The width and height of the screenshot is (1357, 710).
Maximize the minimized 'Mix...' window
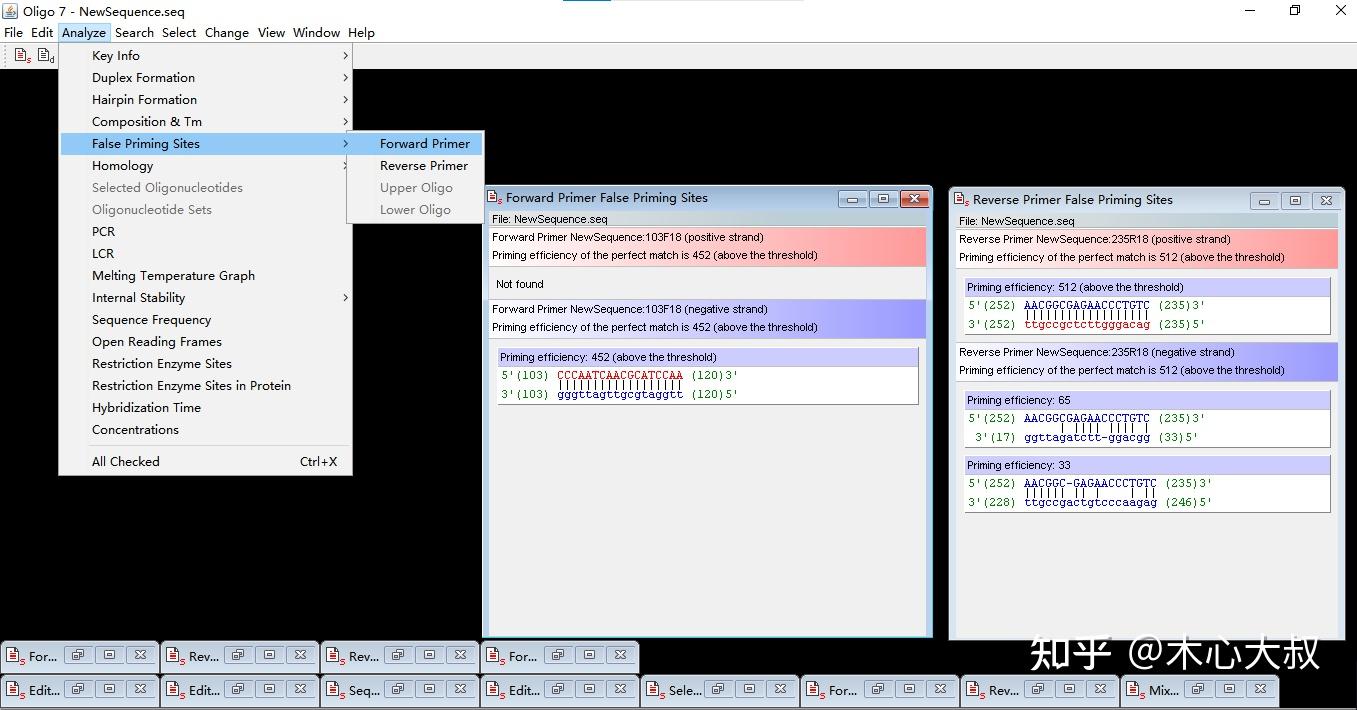1229,689
